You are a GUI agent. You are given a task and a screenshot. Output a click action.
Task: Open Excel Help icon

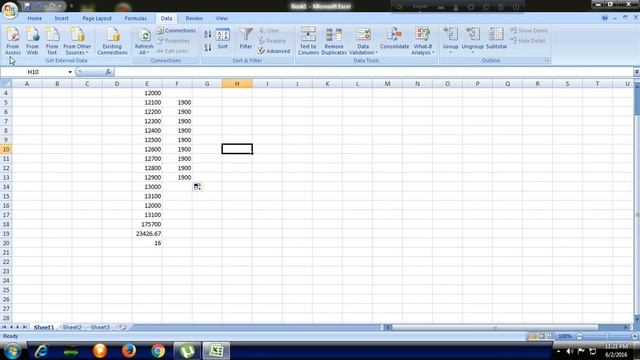[x=604, y=18]
